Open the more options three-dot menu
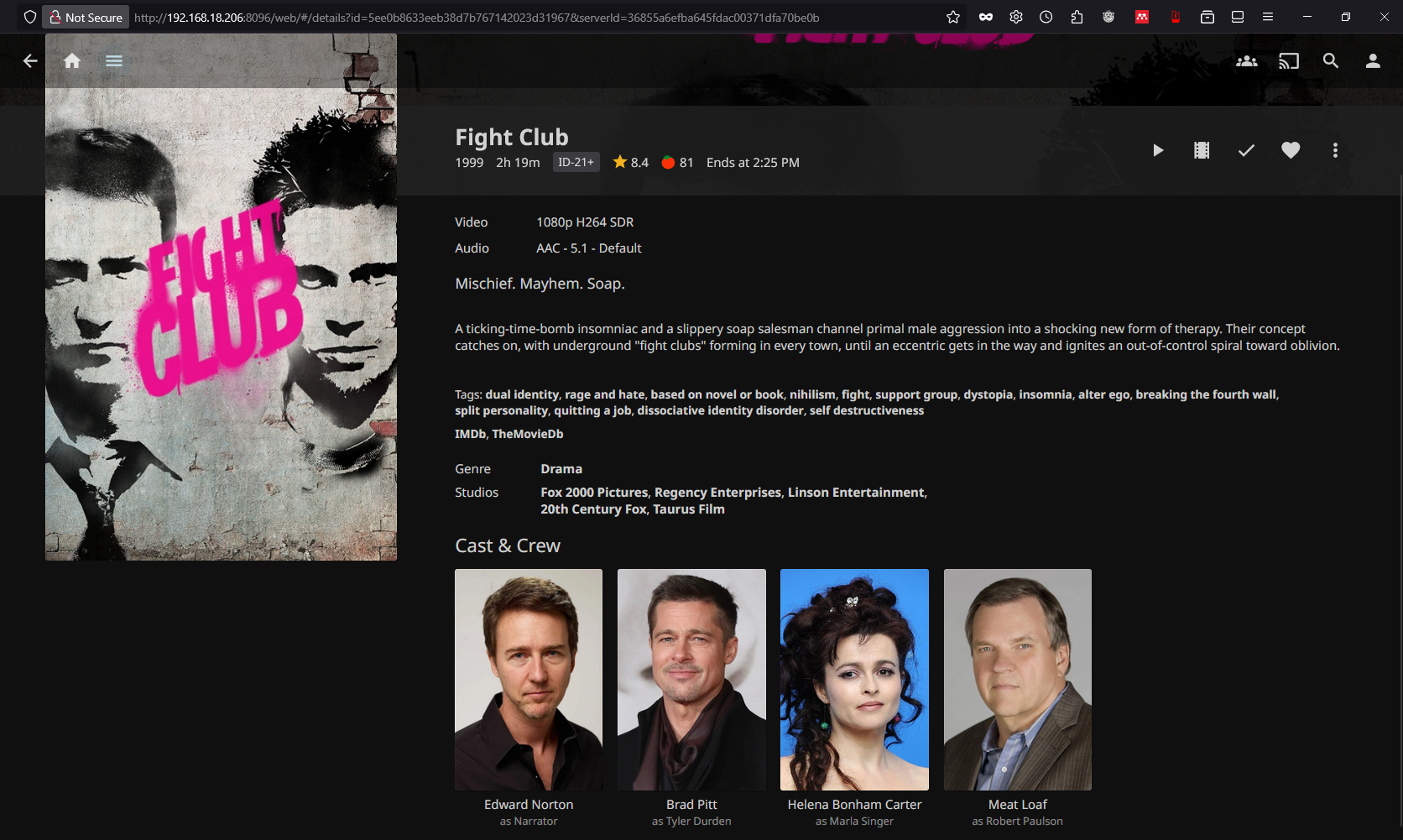The width and height of the screenshot is (1403, 840). (x=1335, y=150)
